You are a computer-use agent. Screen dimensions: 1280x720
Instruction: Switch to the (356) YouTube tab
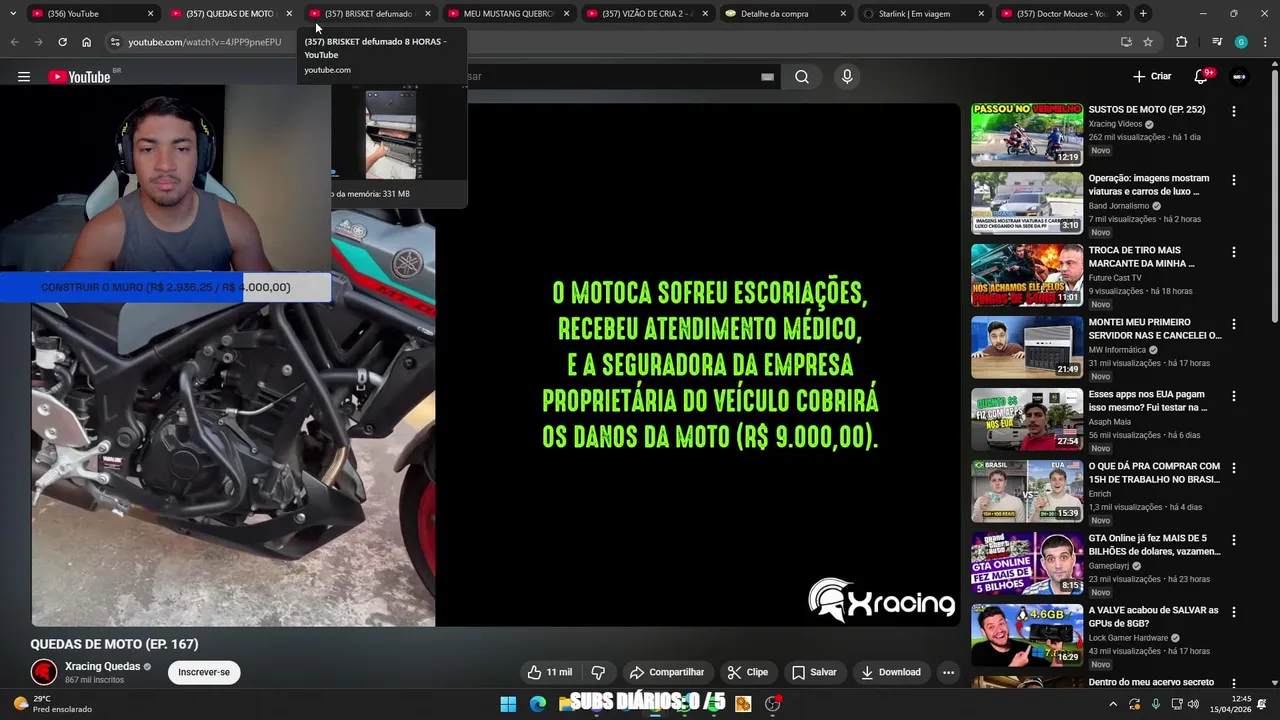[93, 14]
